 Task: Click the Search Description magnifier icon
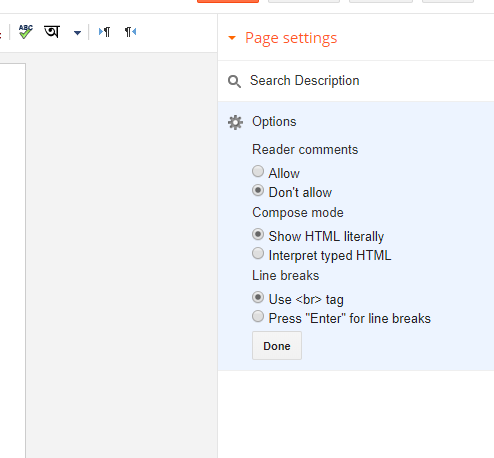[234, 81]
